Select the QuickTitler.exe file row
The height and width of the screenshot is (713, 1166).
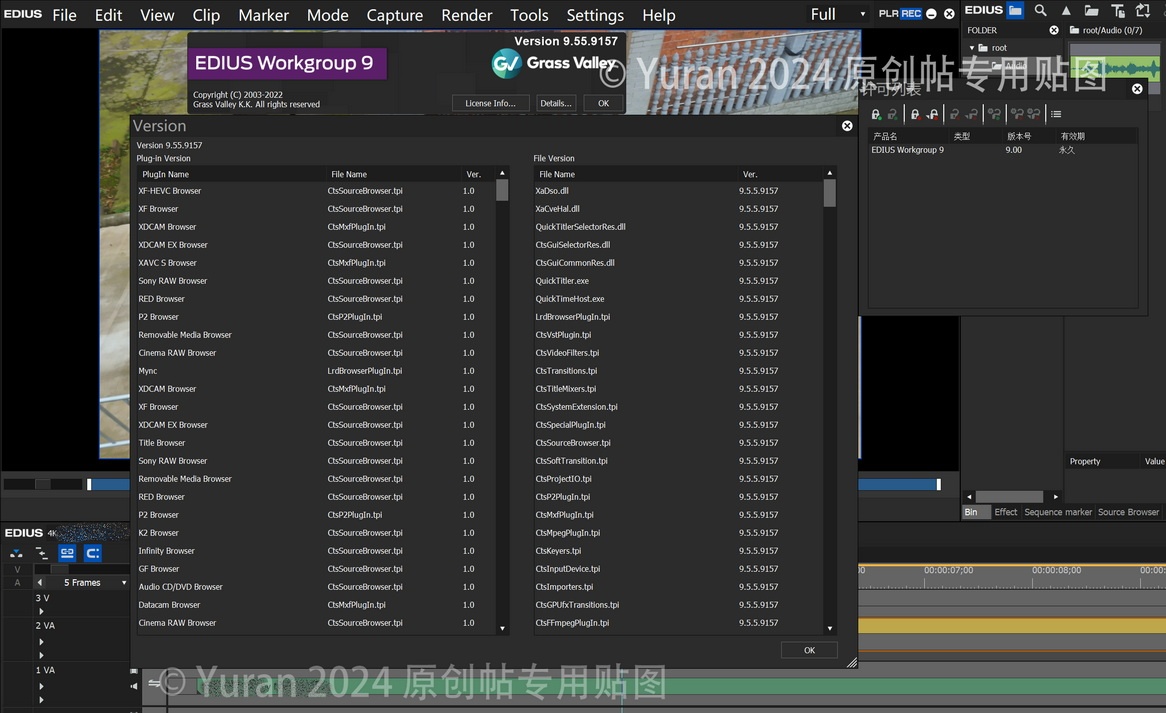(678, 281)
